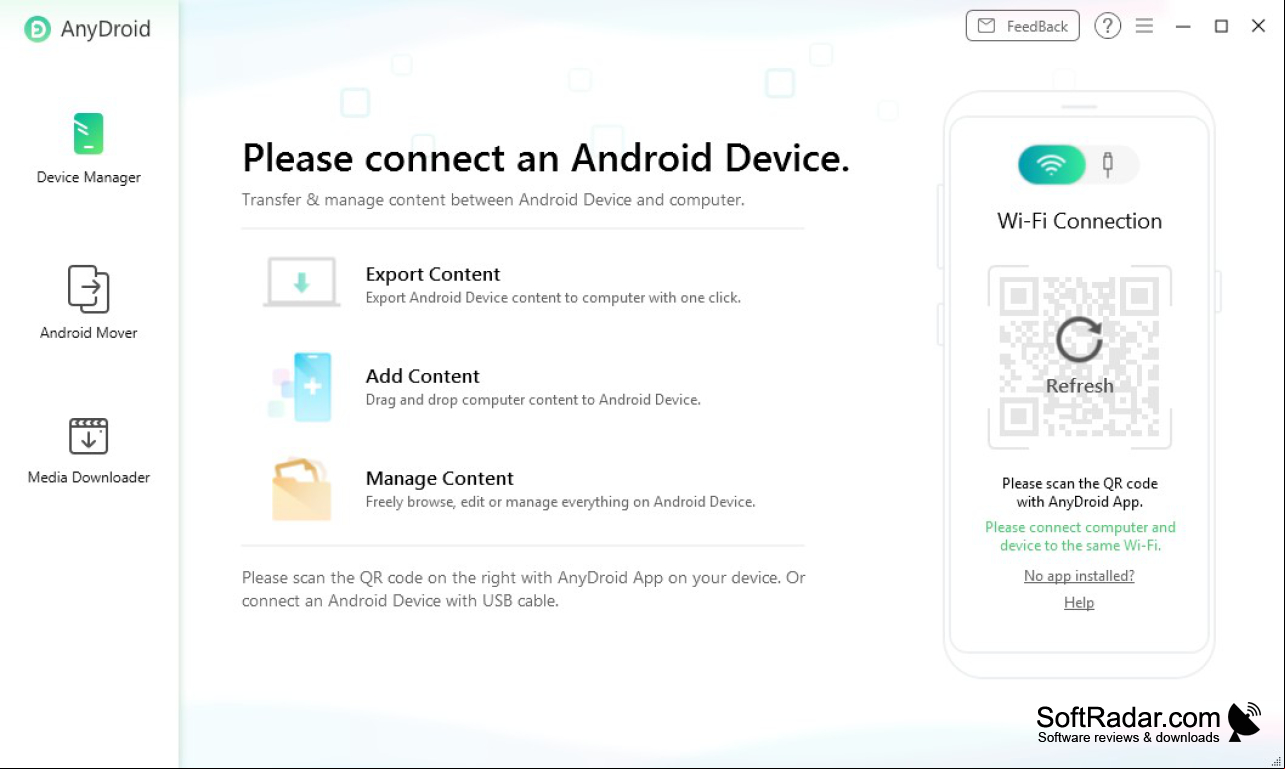Click 'Wi-Fi Connection' heading
Image resolution: width=1285 pixels, height=769 pixels.
point(1079,221)
